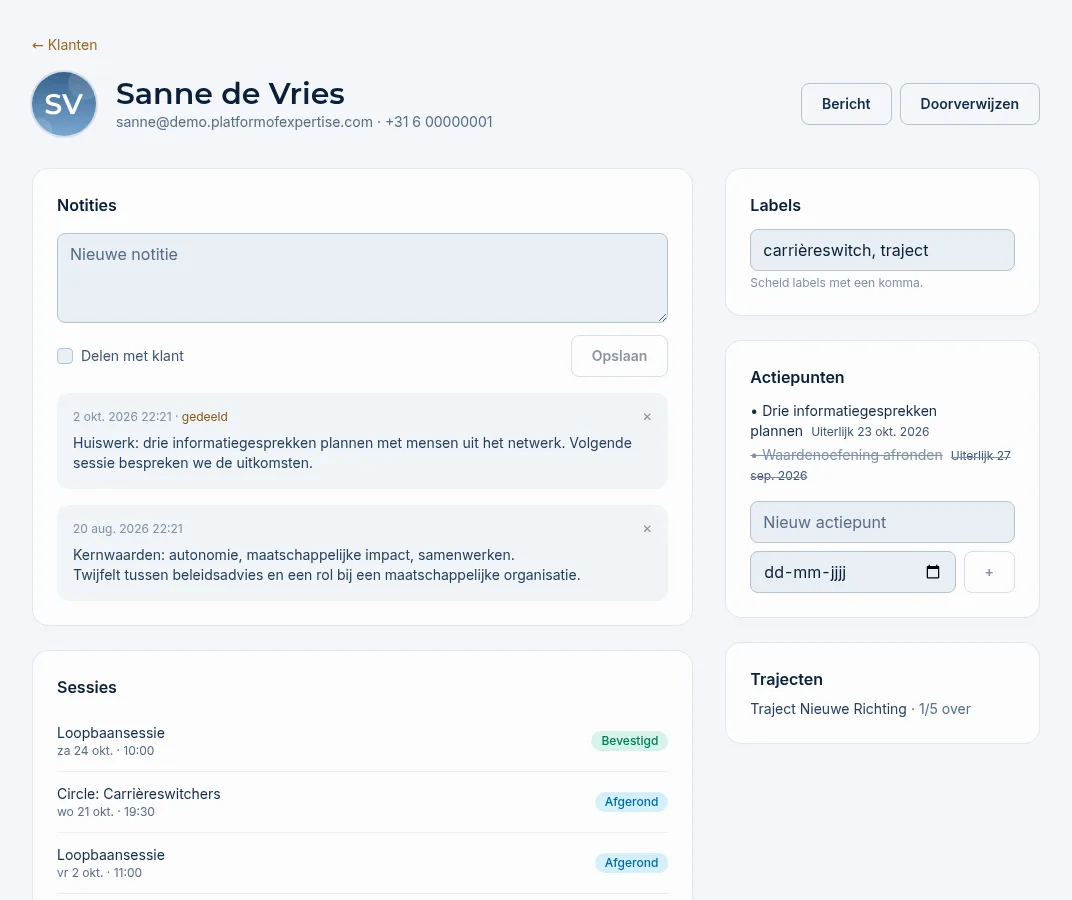Select the struck-through Waardenoefening afronden action point

point(846,455)
